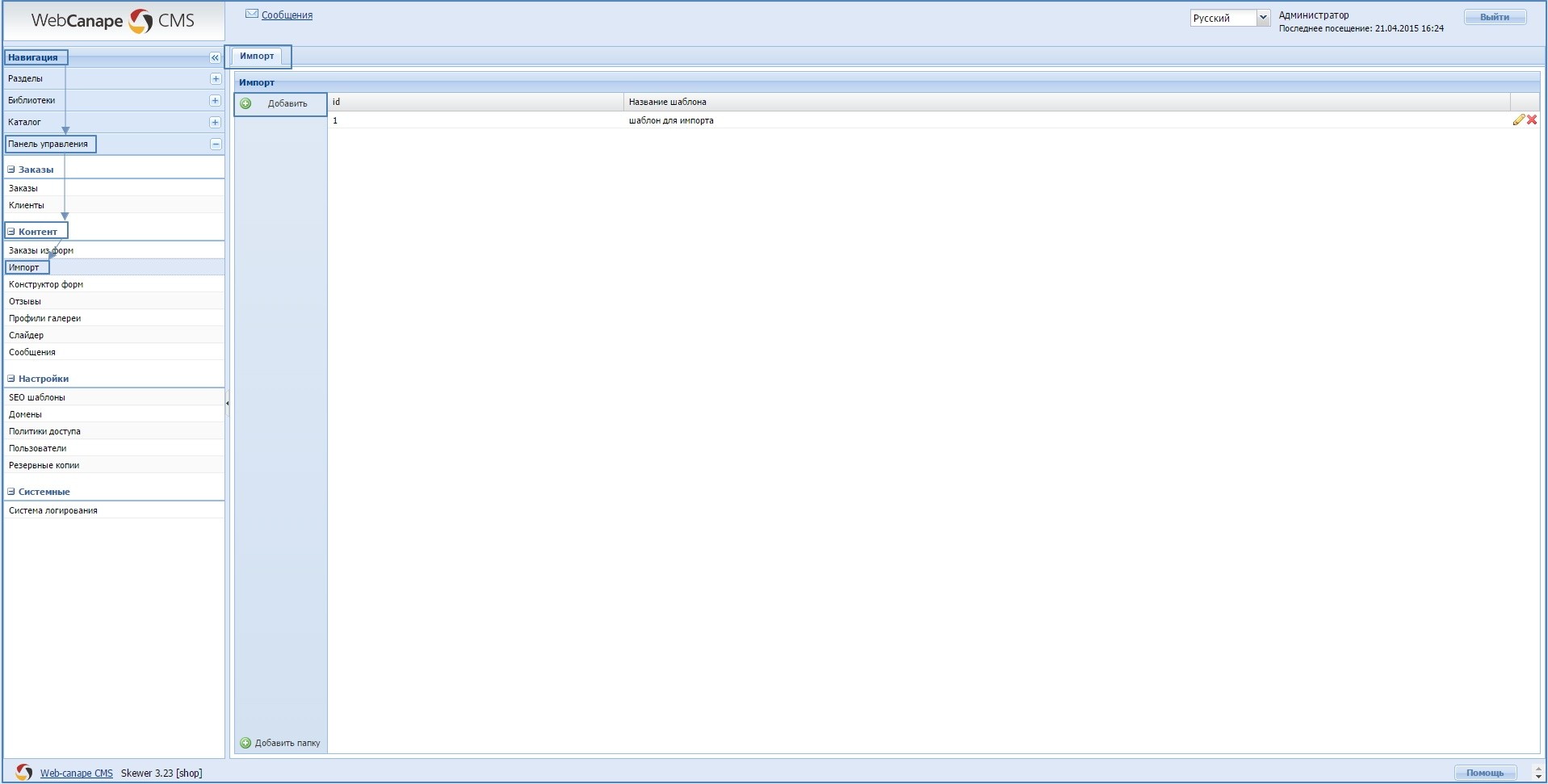This screenshot has width=1548, height=784.
Task: Click the Добавить button
Action: pos(280,103)
